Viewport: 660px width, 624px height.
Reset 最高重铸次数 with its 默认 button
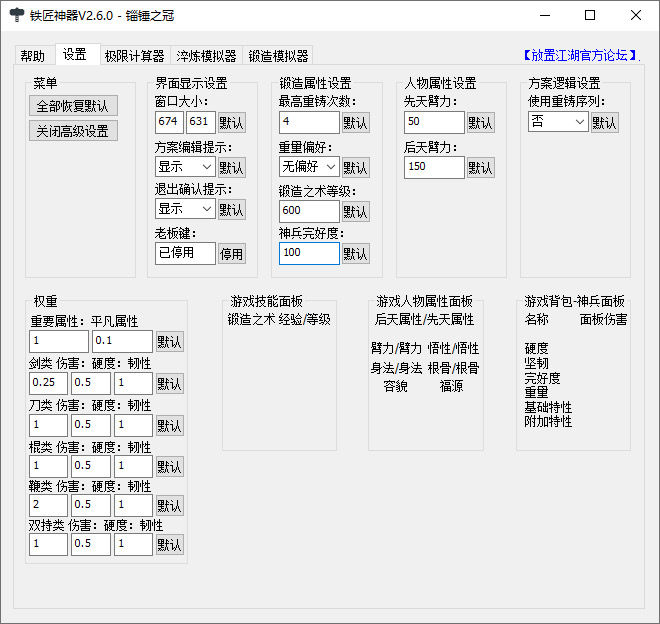(356, 123)
